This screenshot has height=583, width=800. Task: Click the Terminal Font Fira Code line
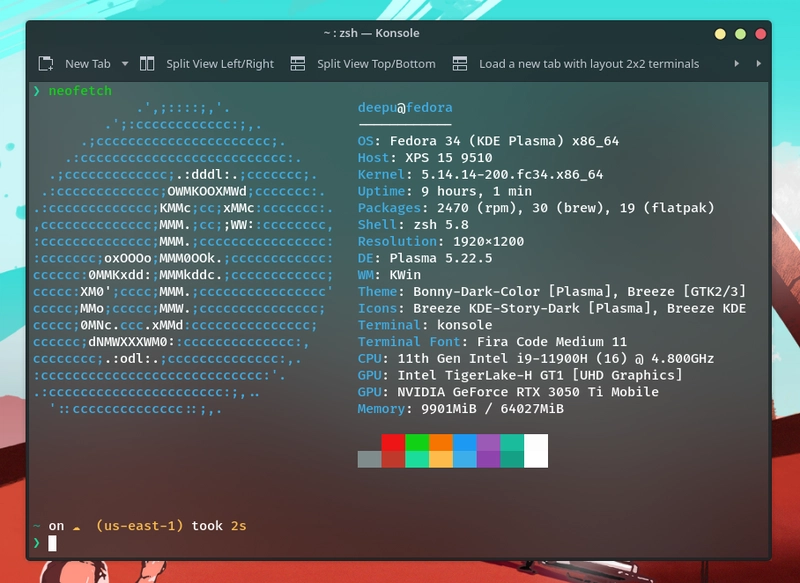pyautogui.click(x=492, y=342)
